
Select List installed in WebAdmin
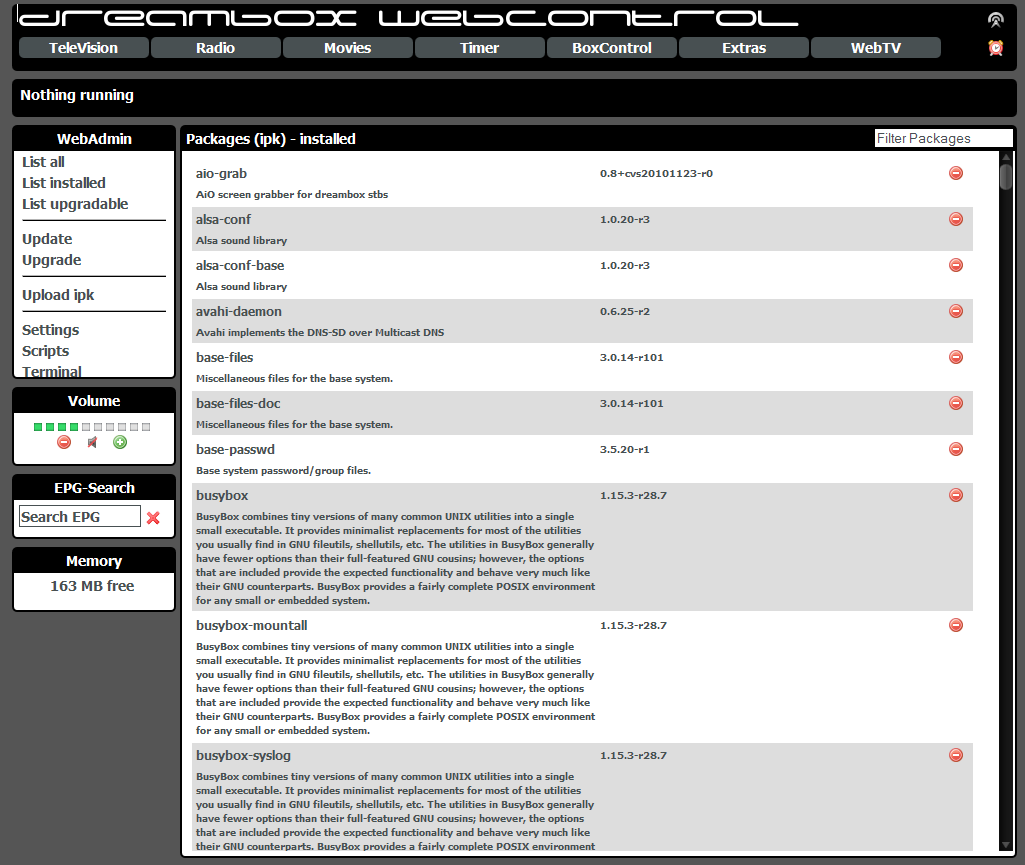pos(63,183)
